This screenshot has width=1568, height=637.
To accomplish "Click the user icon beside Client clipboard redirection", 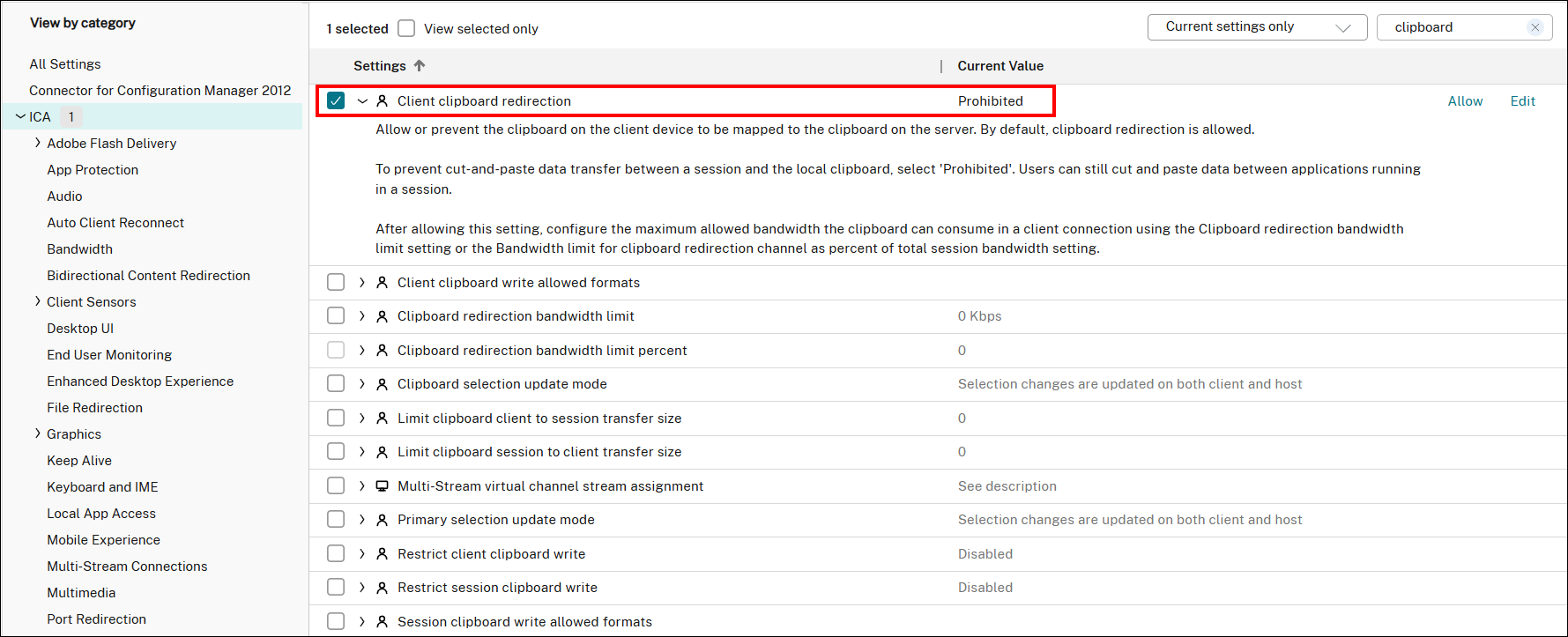I will (383, 101).
